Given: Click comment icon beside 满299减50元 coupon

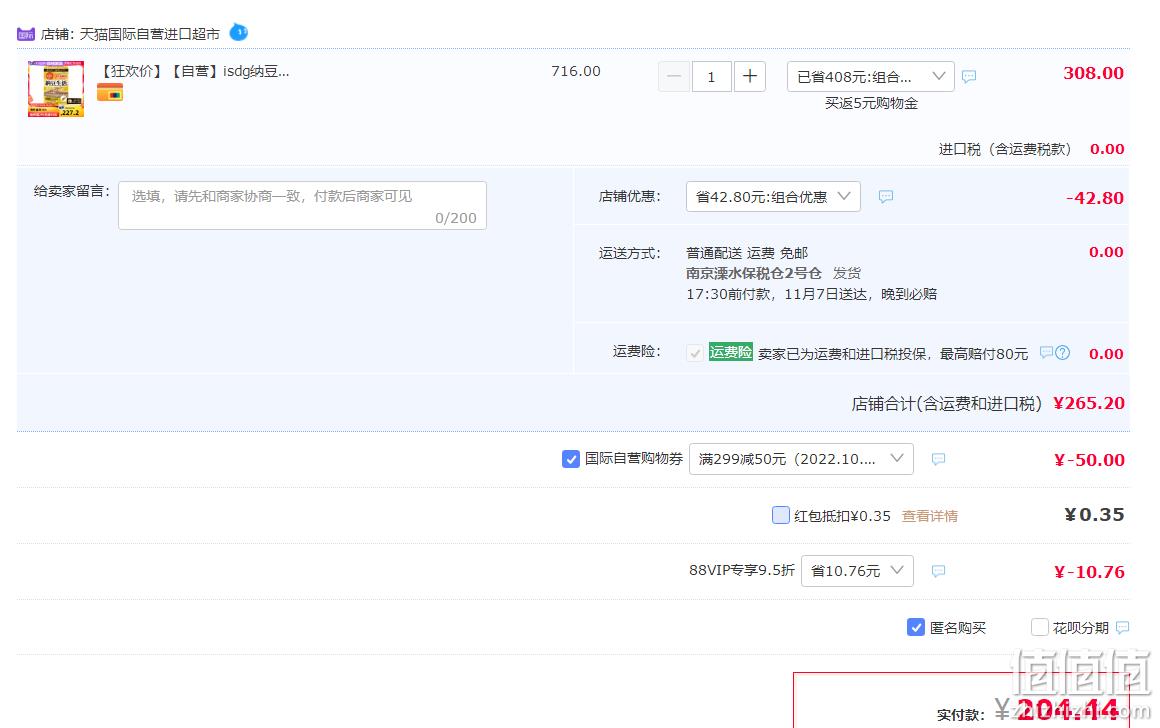Looking at the screenshot, I should pos(938,459).
